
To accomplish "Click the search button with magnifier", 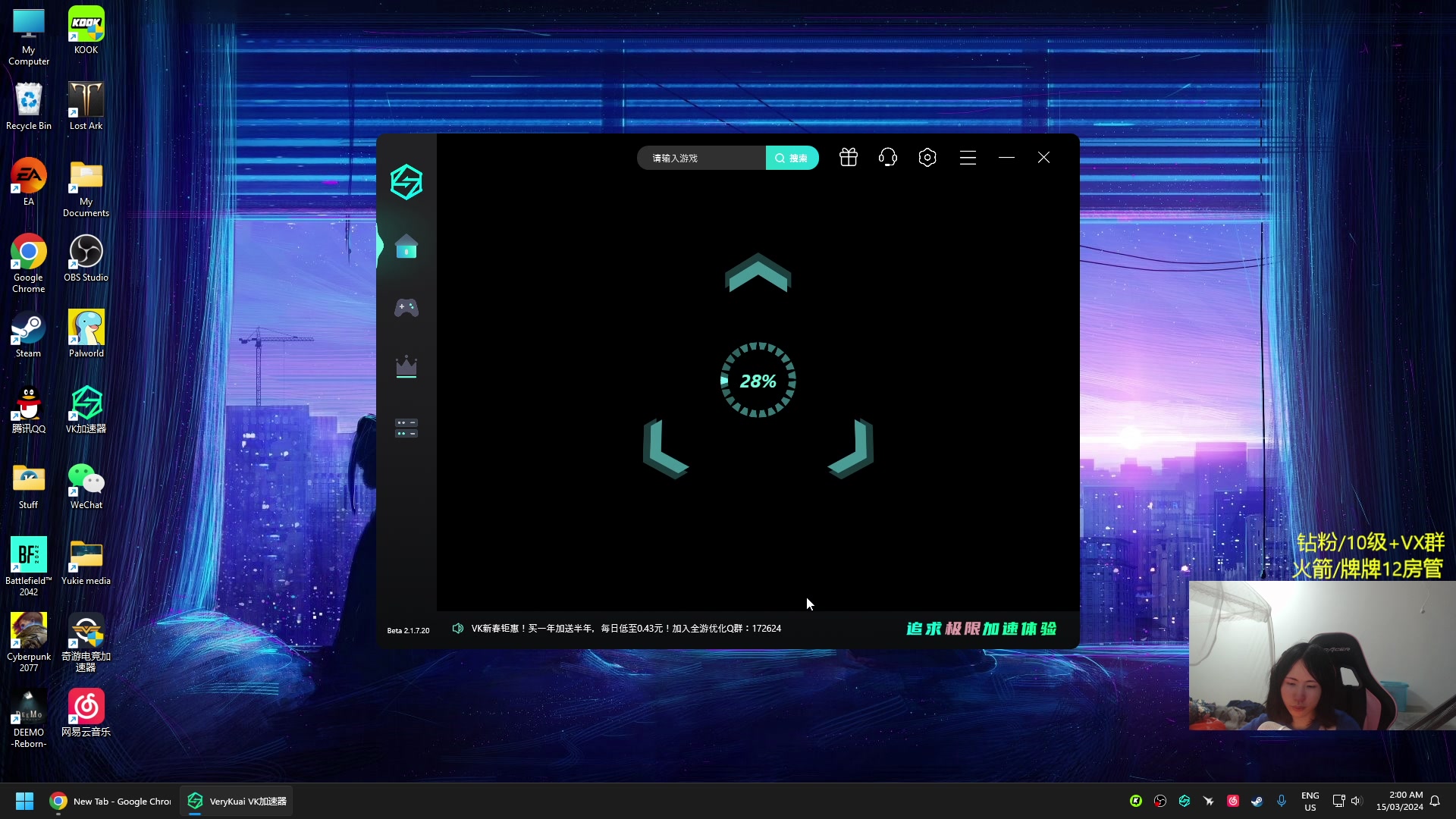I will 792,158.
